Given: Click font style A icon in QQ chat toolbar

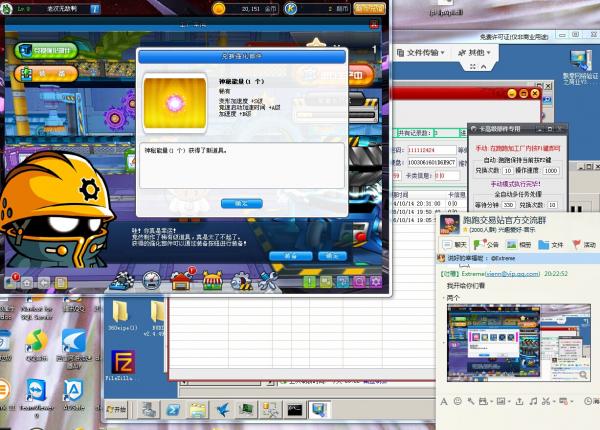Looking at the screenshot, I should (444, 401).
